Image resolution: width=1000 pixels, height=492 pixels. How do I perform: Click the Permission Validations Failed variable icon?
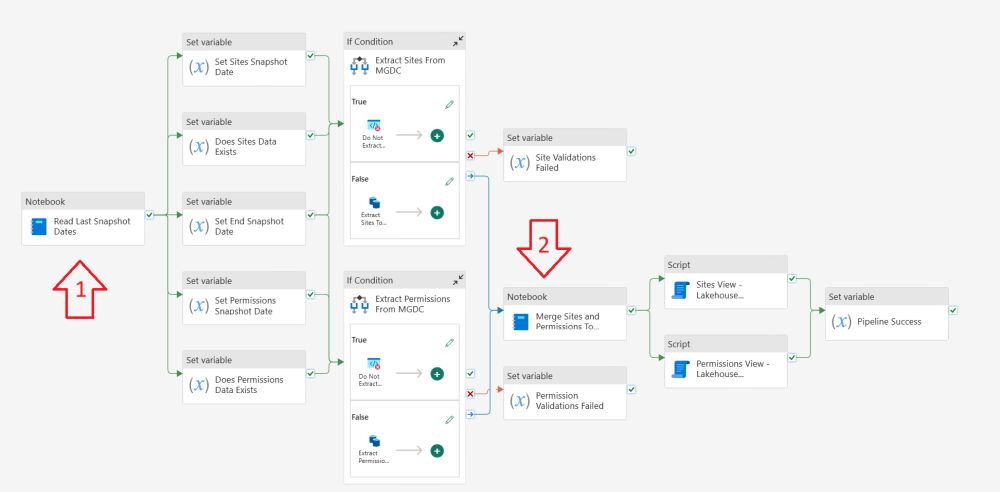click(521, 401)
